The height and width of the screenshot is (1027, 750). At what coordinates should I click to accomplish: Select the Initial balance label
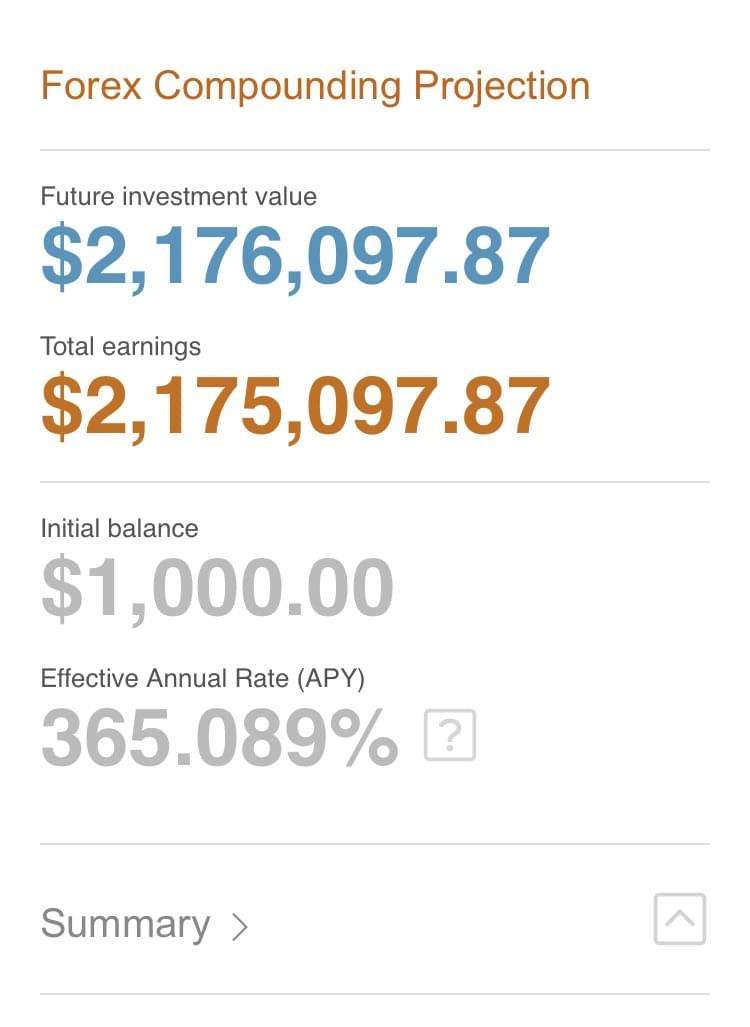pos(119,527)
